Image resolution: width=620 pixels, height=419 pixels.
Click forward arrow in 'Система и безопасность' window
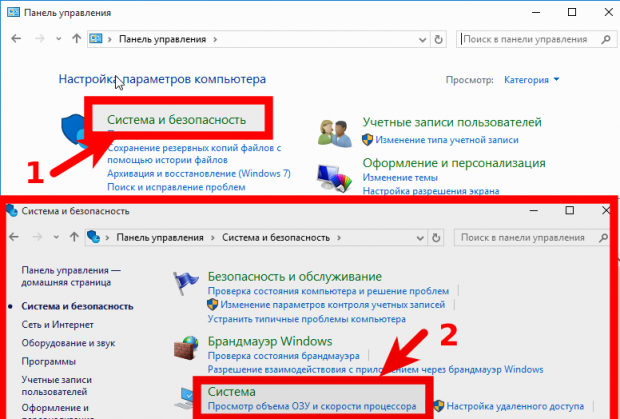point(37,237)
